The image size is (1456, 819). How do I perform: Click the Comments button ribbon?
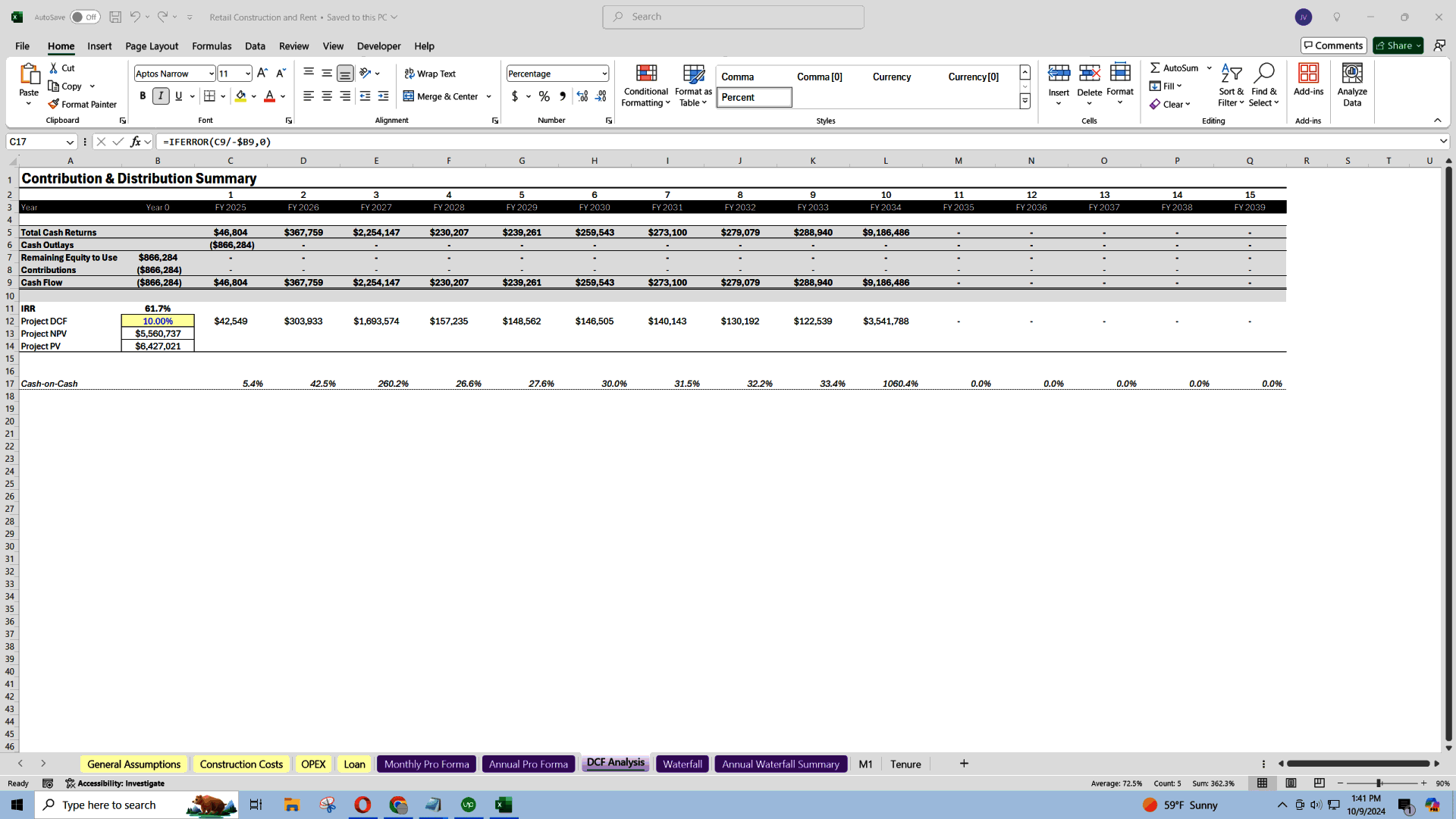(x=1332, y=45)
